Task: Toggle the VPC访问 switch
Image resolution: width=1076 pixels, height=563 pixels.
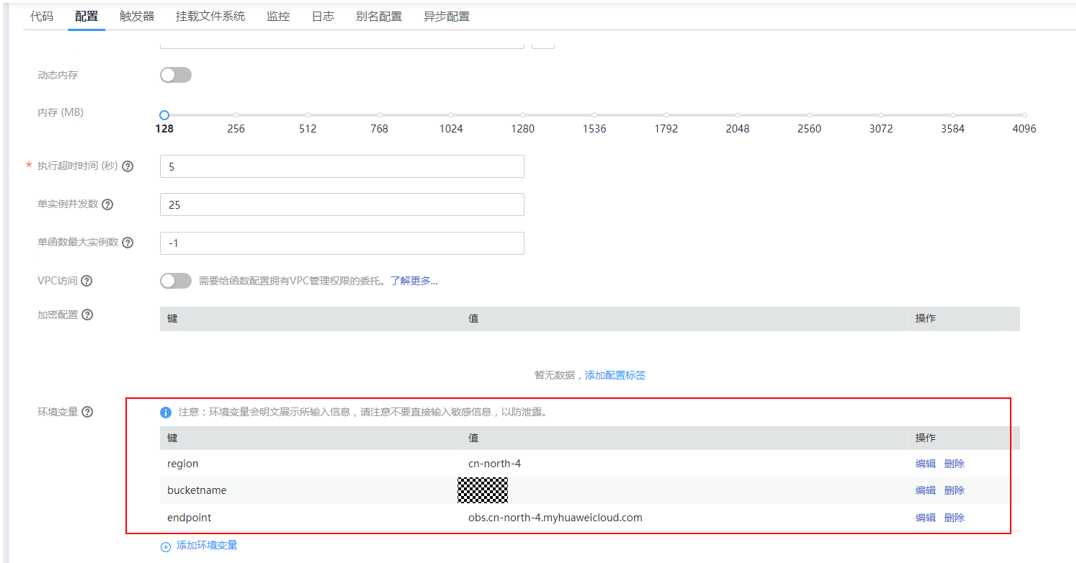Action: tap(176, 281)
